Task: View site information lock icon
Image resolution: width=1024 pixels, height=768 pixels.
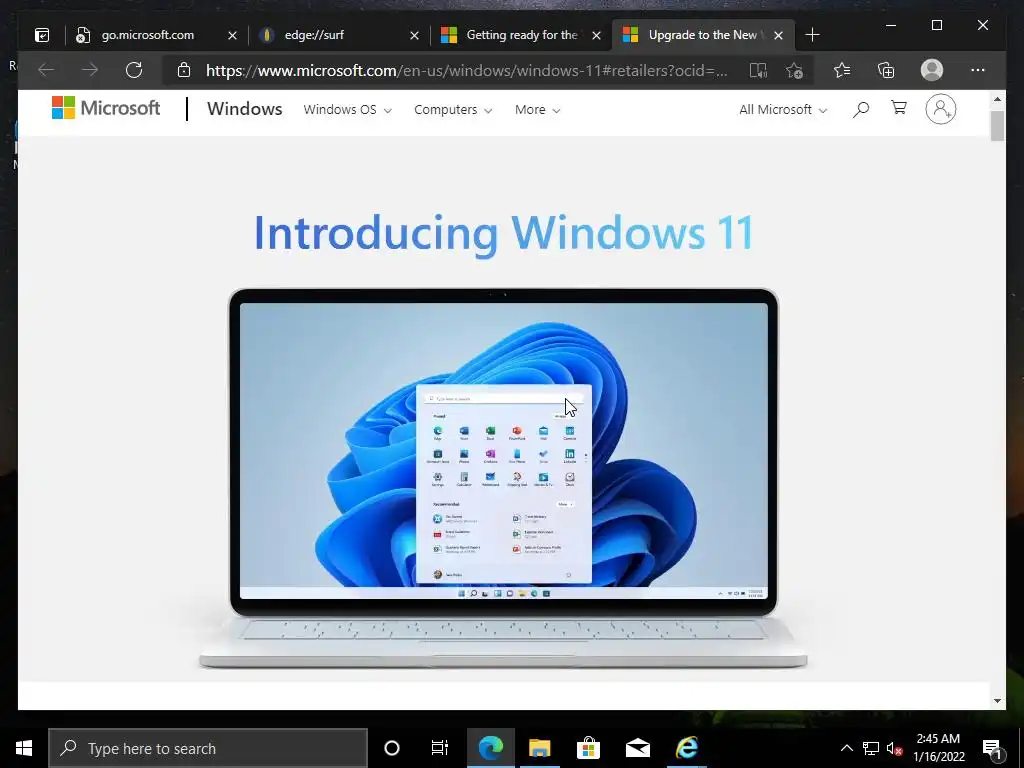Action: tap(184, 70)
